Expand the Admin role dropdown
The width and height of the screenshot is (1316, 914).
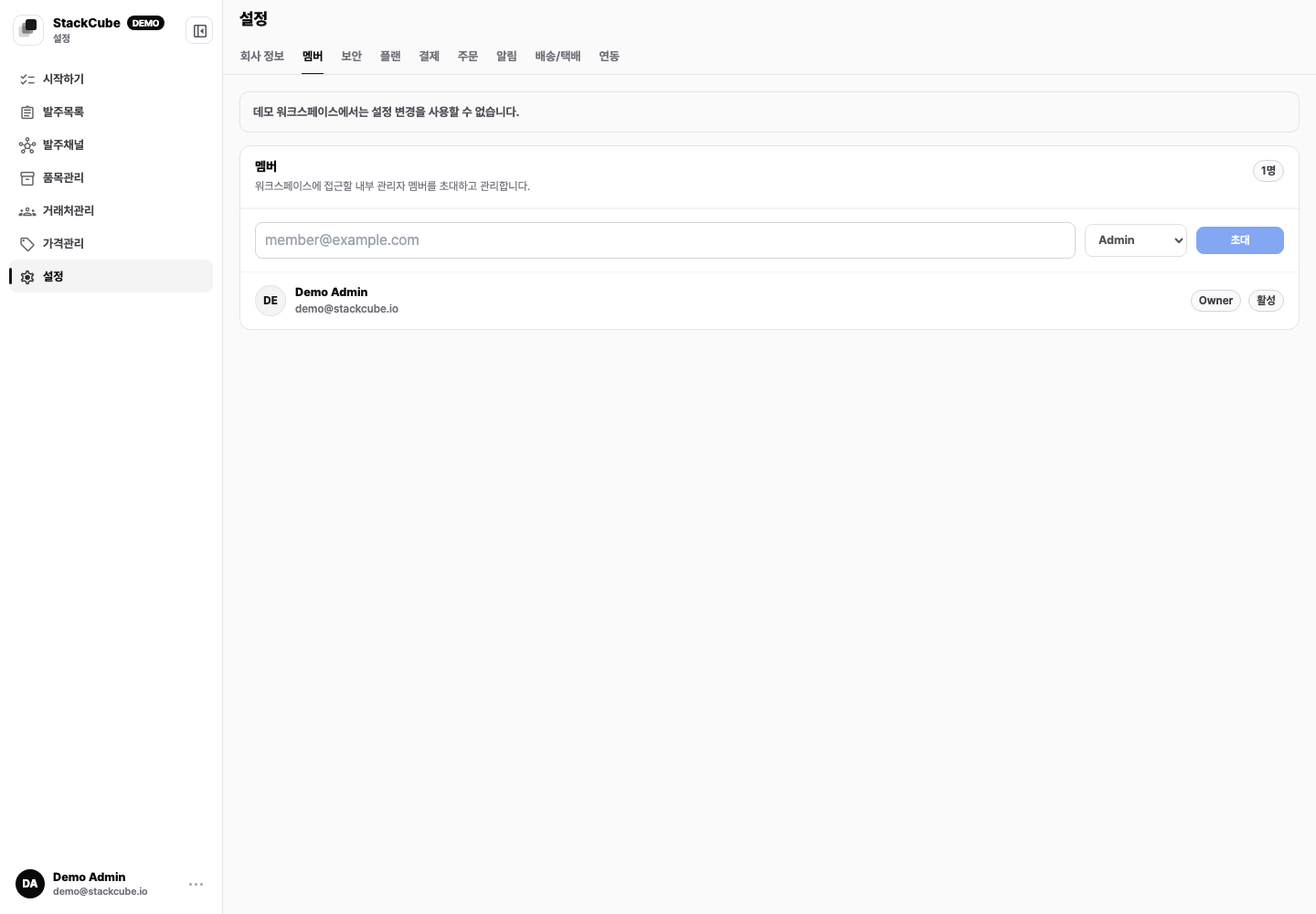(x=1136, y=240)
